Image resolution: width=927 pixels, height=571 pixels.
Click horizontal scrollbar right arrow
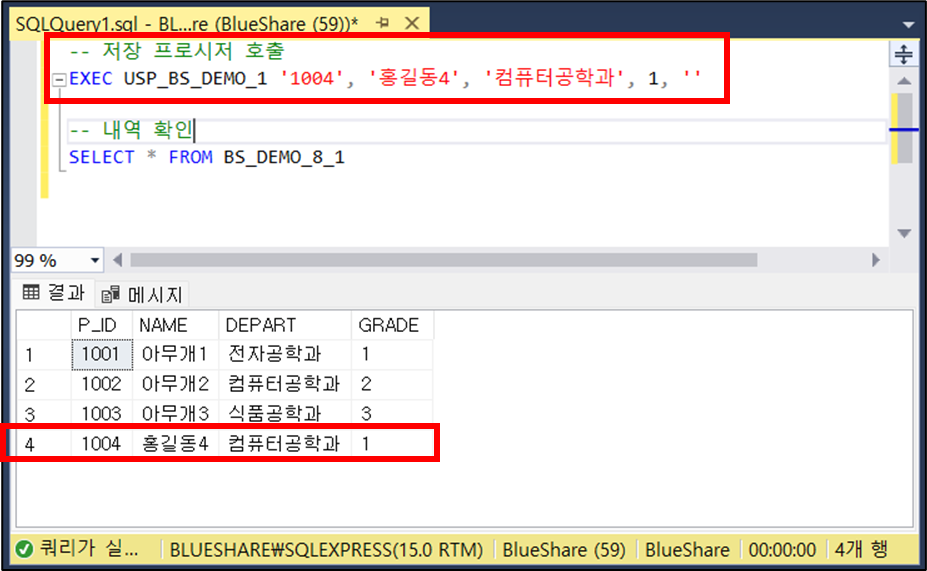click(876, 260)
